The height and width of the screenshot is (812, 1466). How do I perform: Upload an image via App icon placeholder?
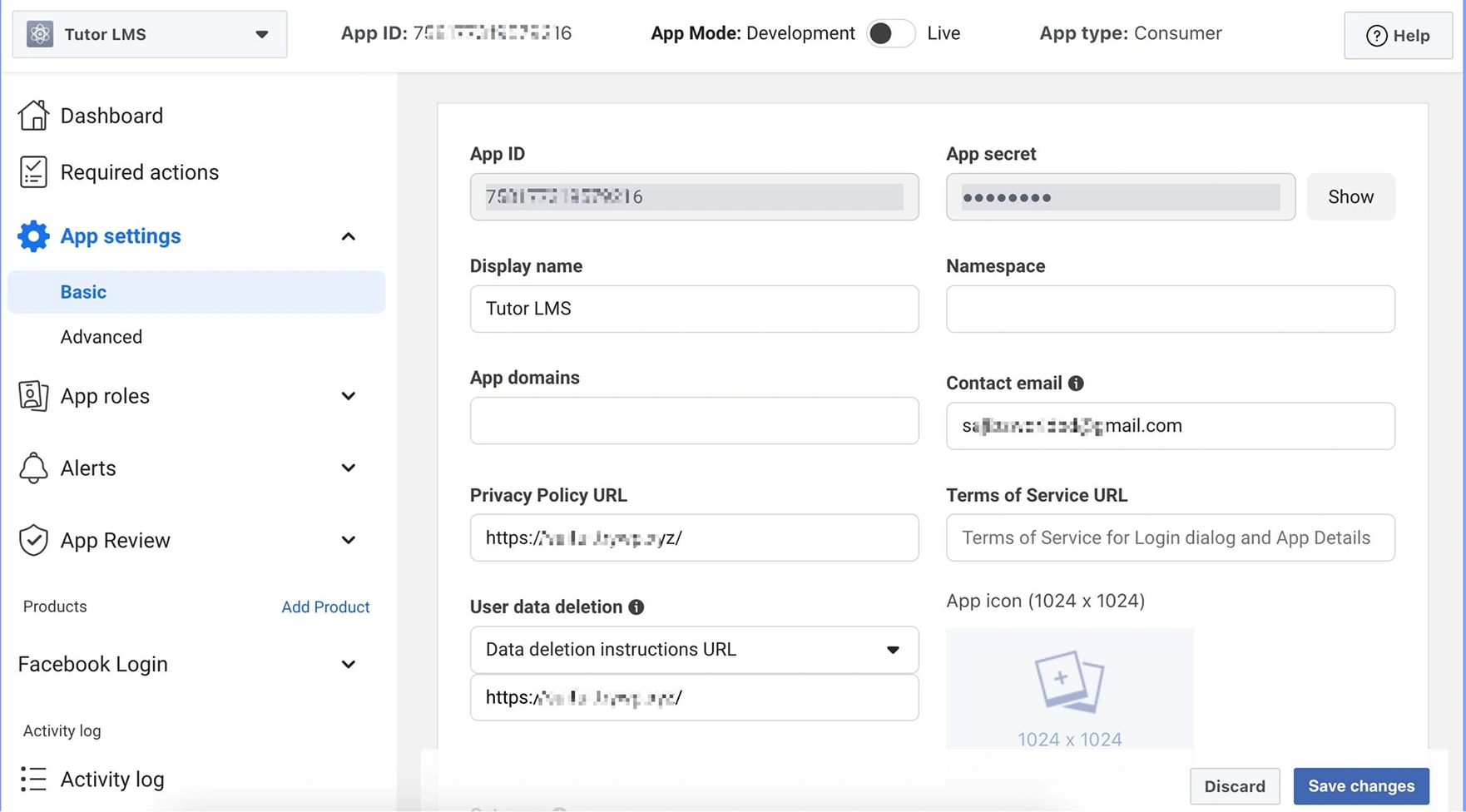click(x=1070, y=689)
